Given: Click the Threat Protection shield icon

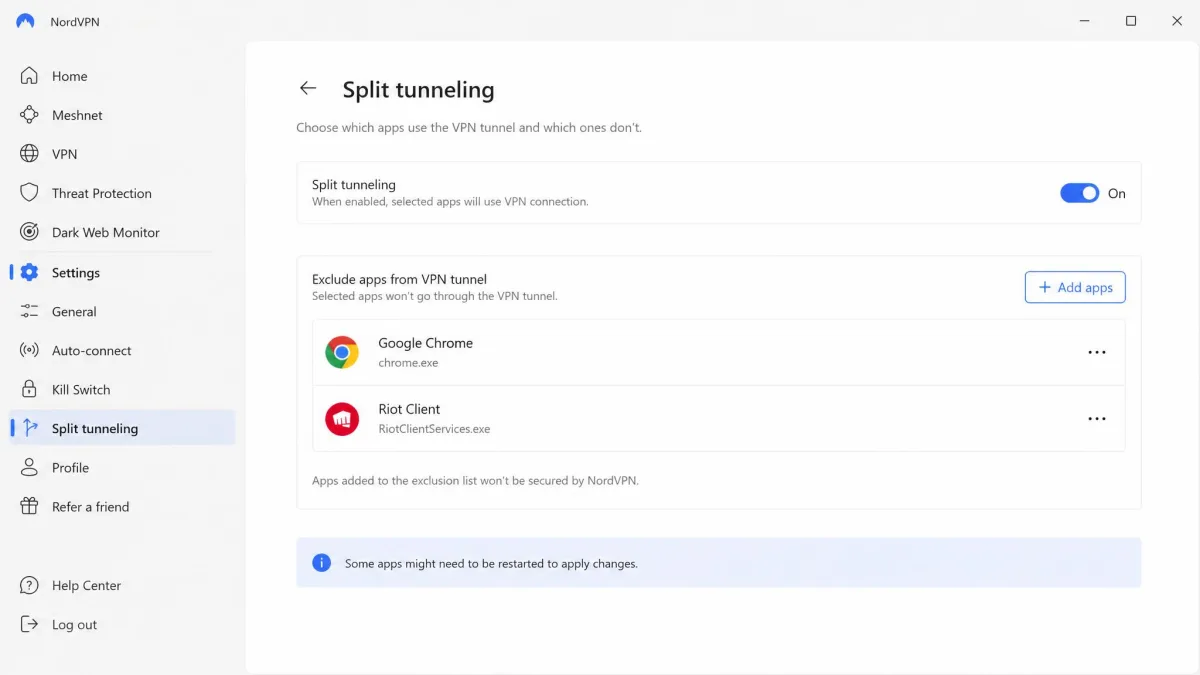Looking at the screenshot, I should click(29, 193).
